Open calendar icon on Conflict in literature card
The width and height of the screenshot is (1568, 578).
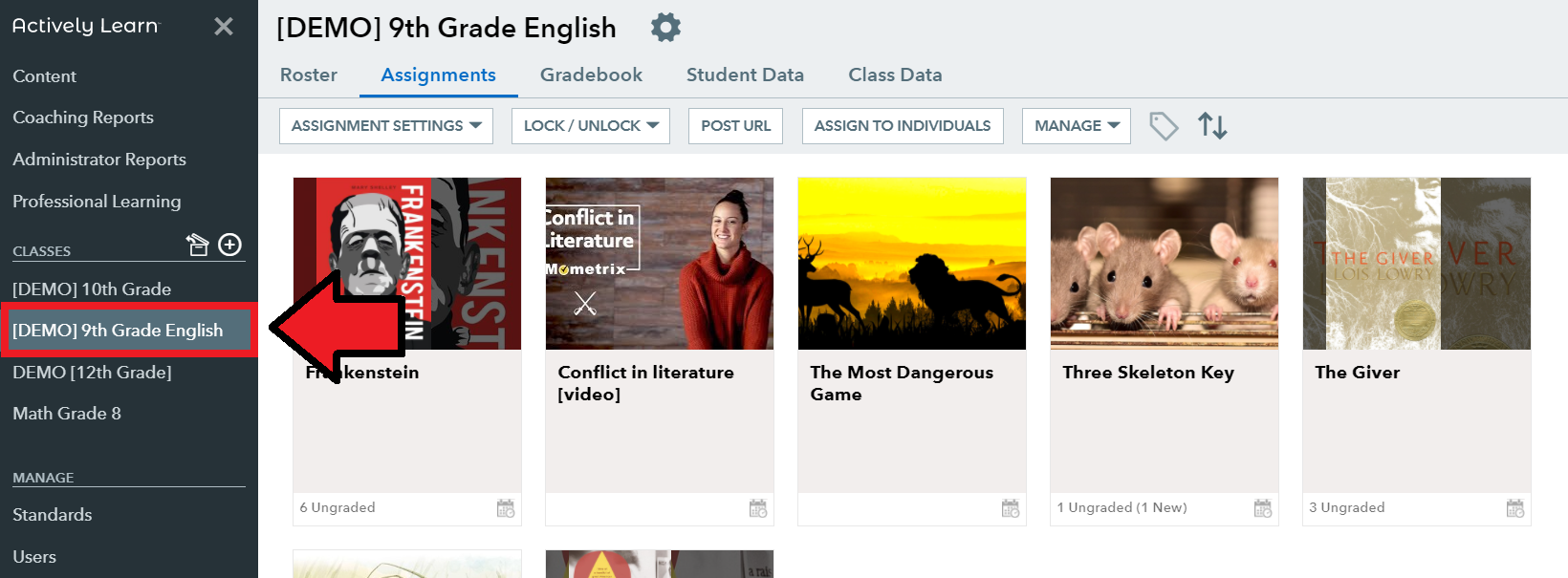pos(758,508)
